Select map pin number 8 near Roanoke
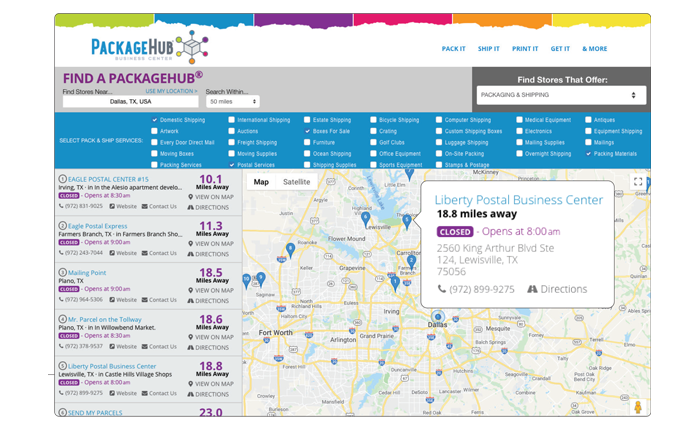Viewport: 700px width, 430px height. (290, 250)
